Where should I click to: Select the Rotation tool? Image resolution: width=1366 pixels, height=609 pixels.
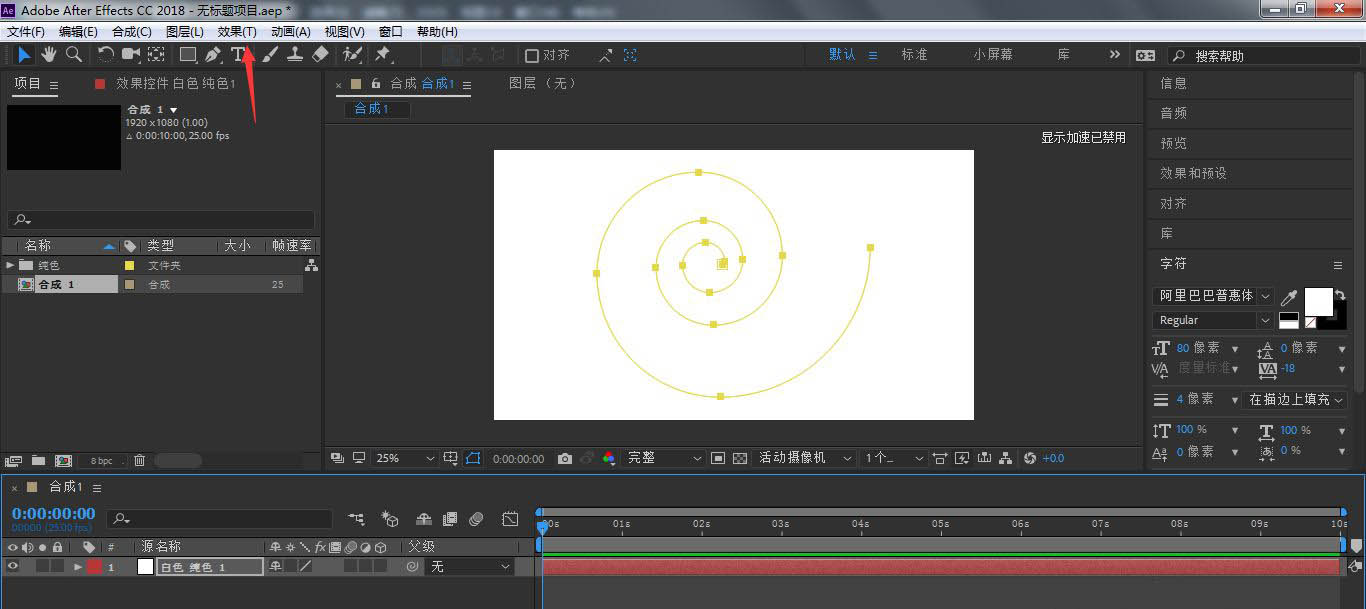(105, 55)
